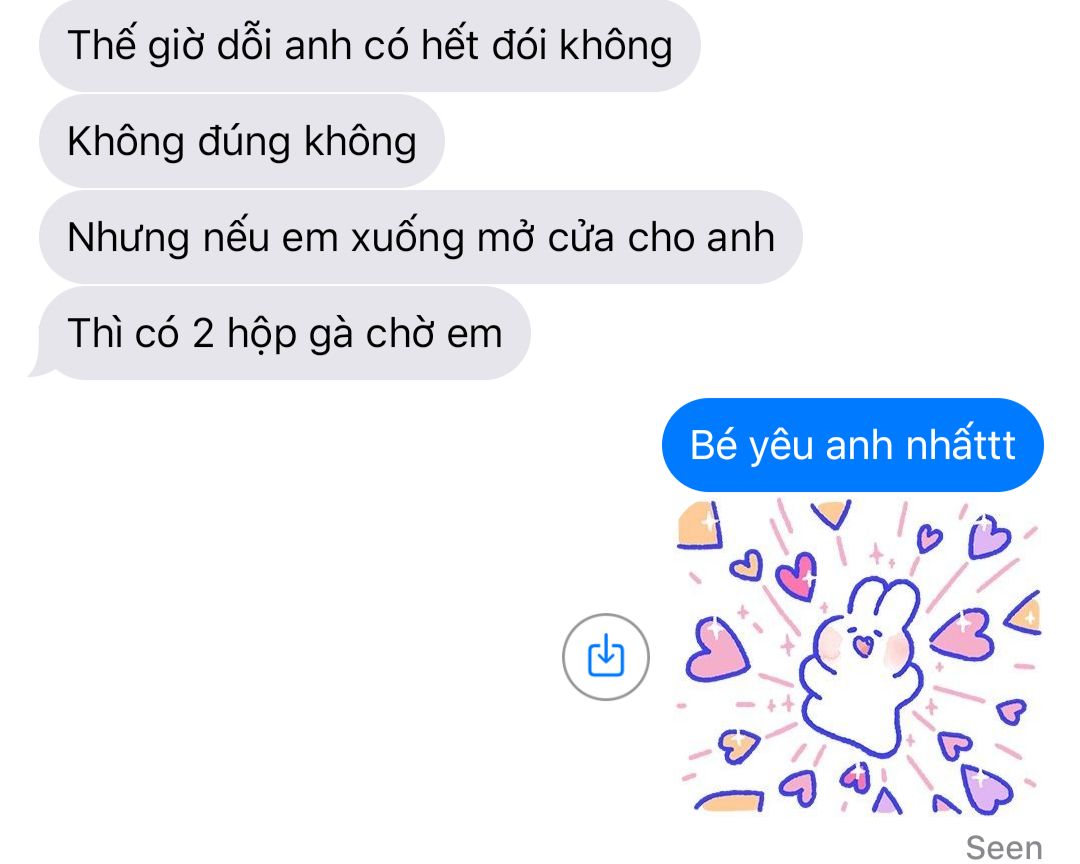Screen dimensions: 1080x864
Task: Select the blue 'Bé yêu anh nhấttt' bubble
Action: click(x=853, y=445)
